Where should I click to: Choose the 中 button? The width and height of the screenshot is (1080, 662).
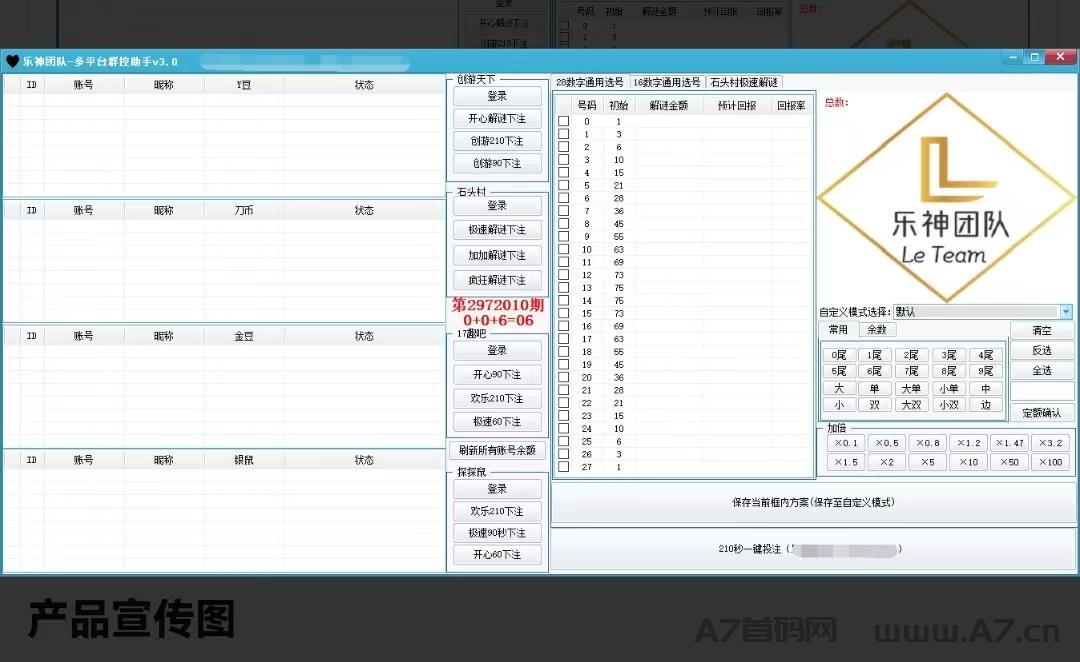tap(986, 389)
